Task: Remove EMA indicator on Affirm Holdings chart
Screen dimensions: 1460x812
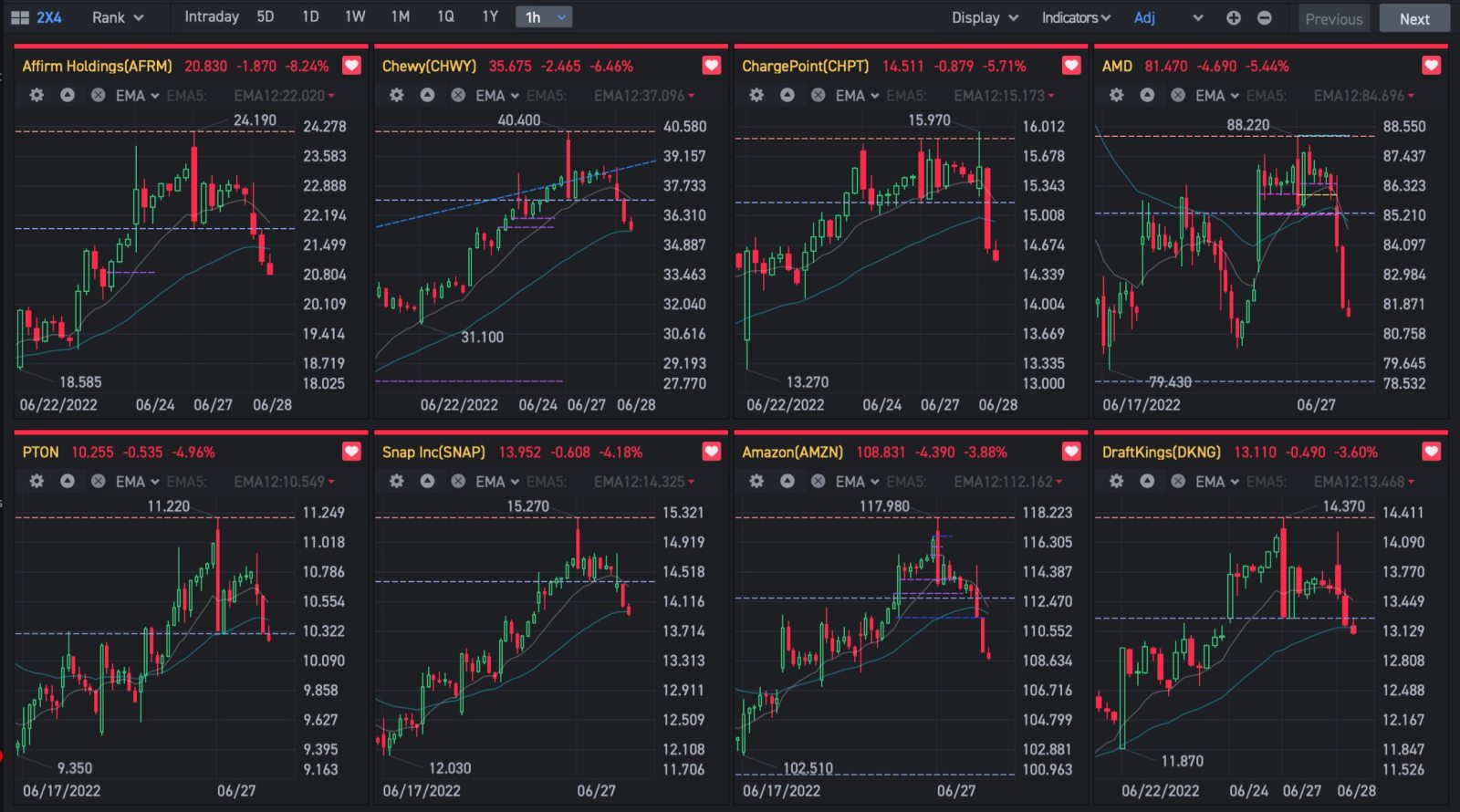Action: (x=99, y=95)
